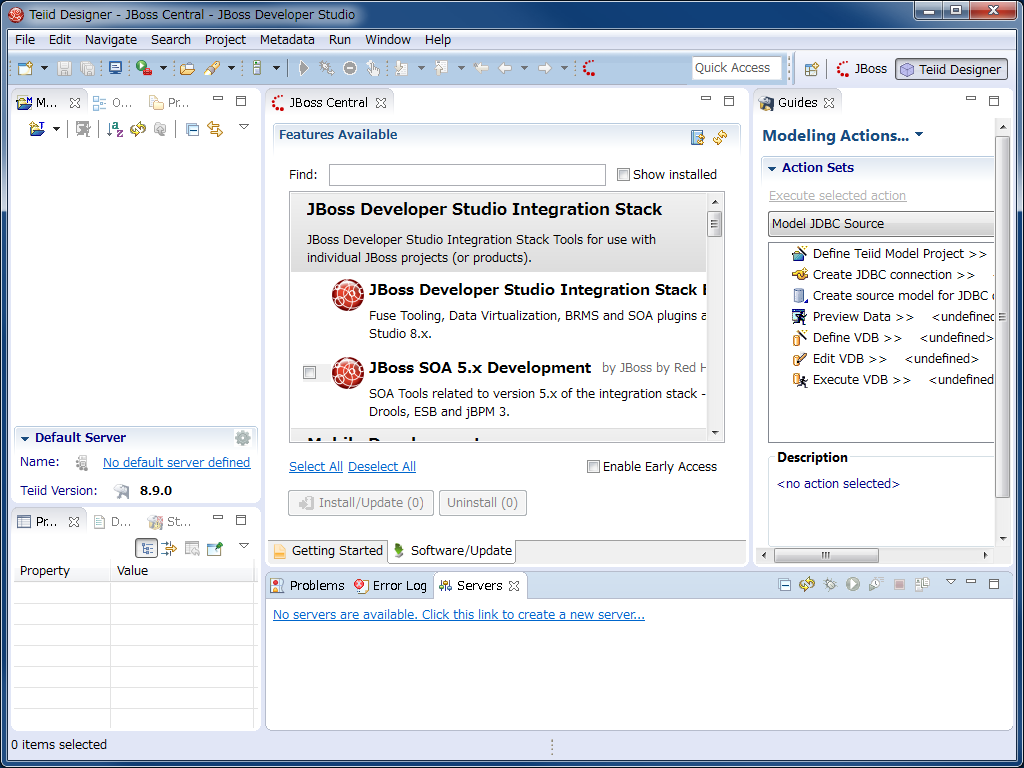
Task: Click the No servers are available link
Action: tap(458, 615)
